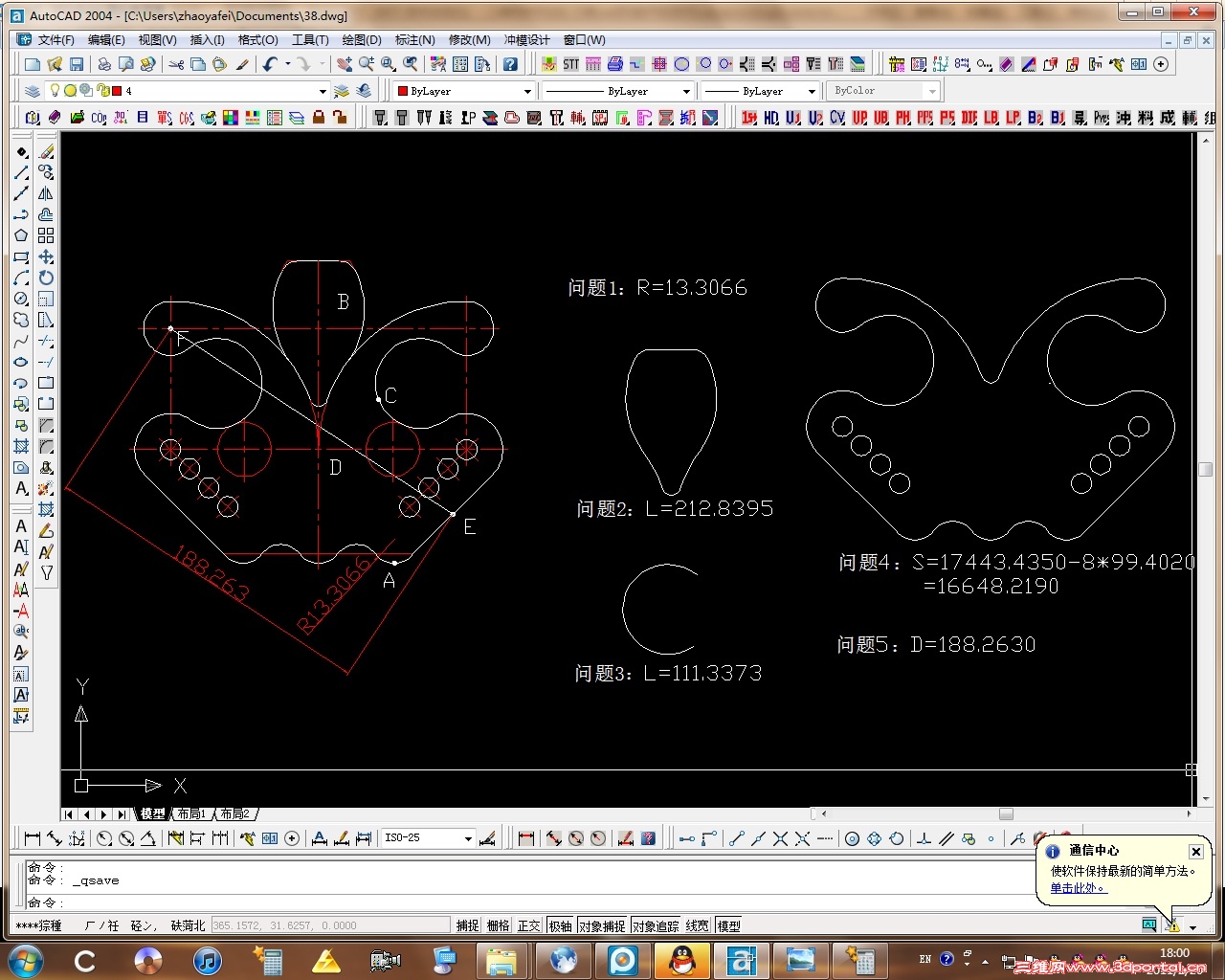Click the red layer color swatch
Viewport: 1225px width, 980px height.
tap(117, 91)
